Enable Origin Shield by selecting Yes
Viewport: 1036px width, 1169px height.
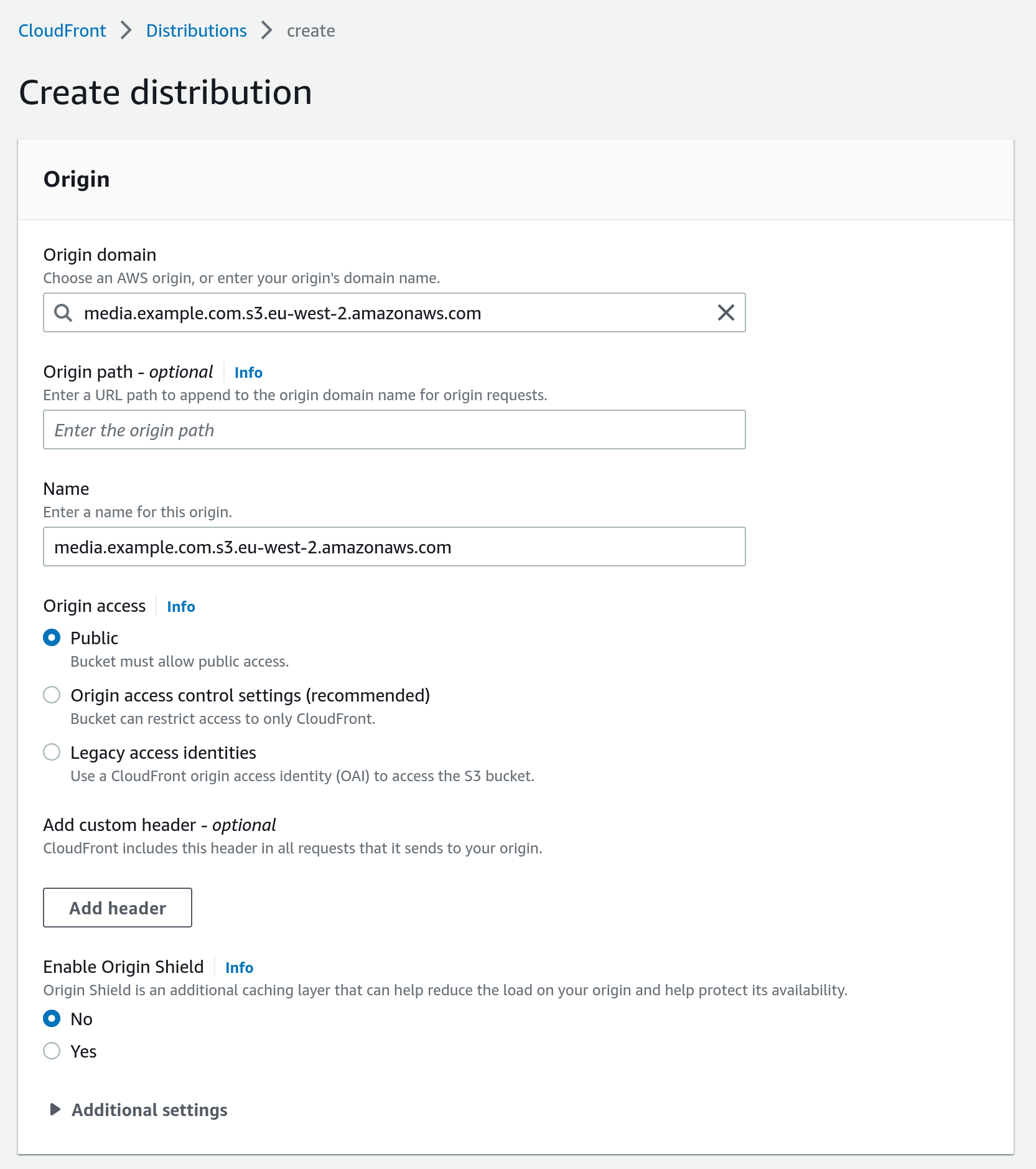click(x=52, y=1051)
